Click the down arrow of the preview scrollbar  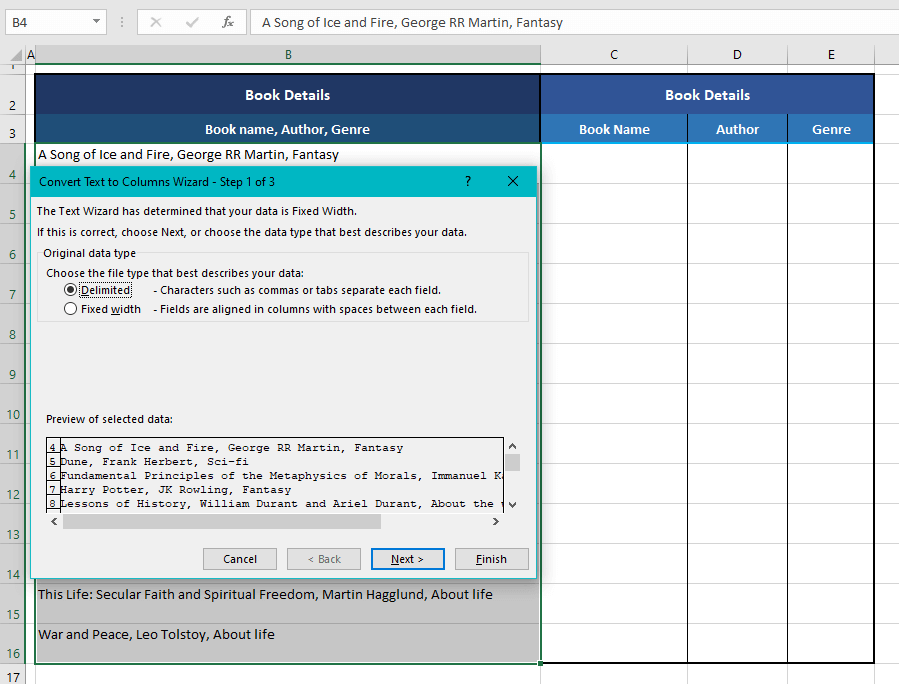(x=512, y=505)
